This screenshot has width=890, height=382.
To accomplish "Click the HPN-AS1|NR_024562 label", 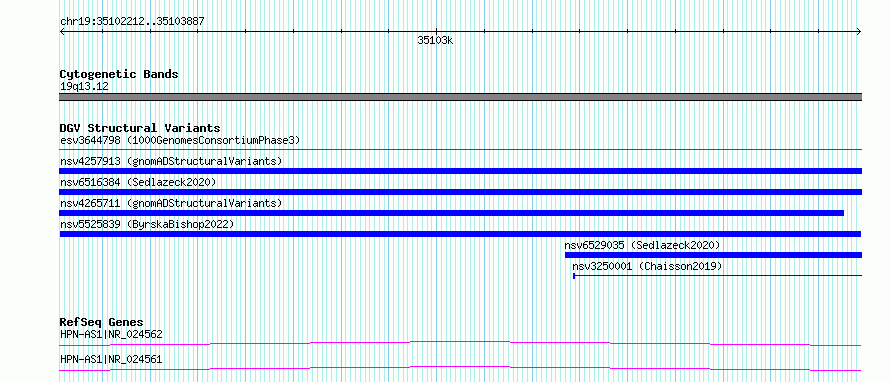I will click(x=111, y=334).
